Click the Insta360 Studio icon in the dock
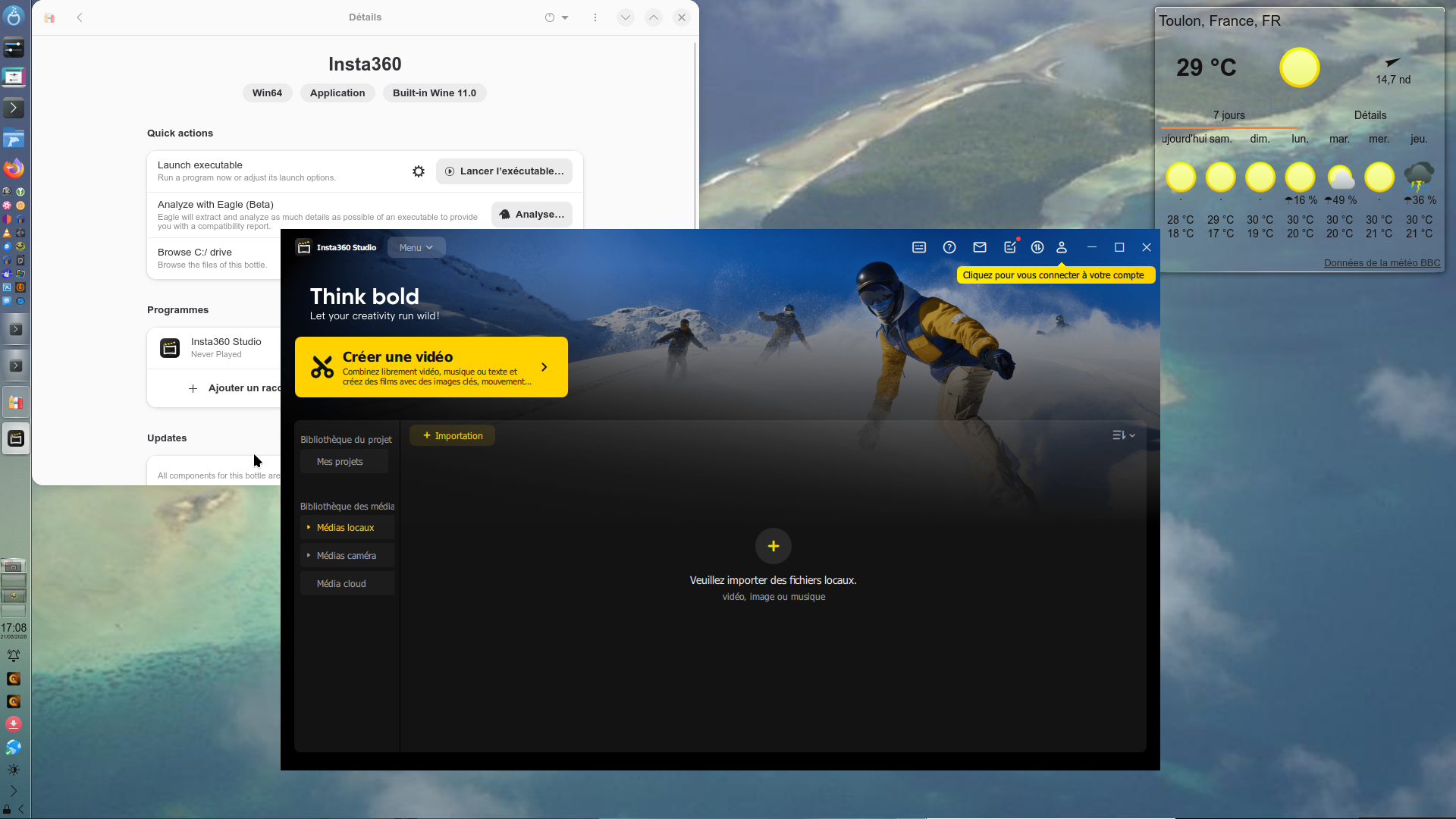 pos(15,438)
